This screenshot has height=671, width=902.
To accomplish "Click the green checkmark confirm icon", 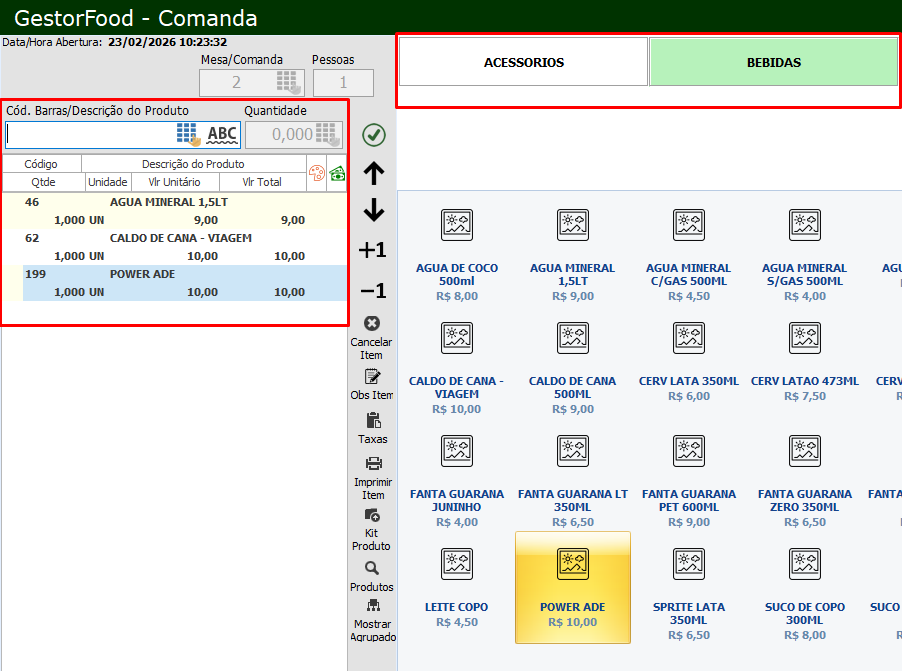I will 373,135.
